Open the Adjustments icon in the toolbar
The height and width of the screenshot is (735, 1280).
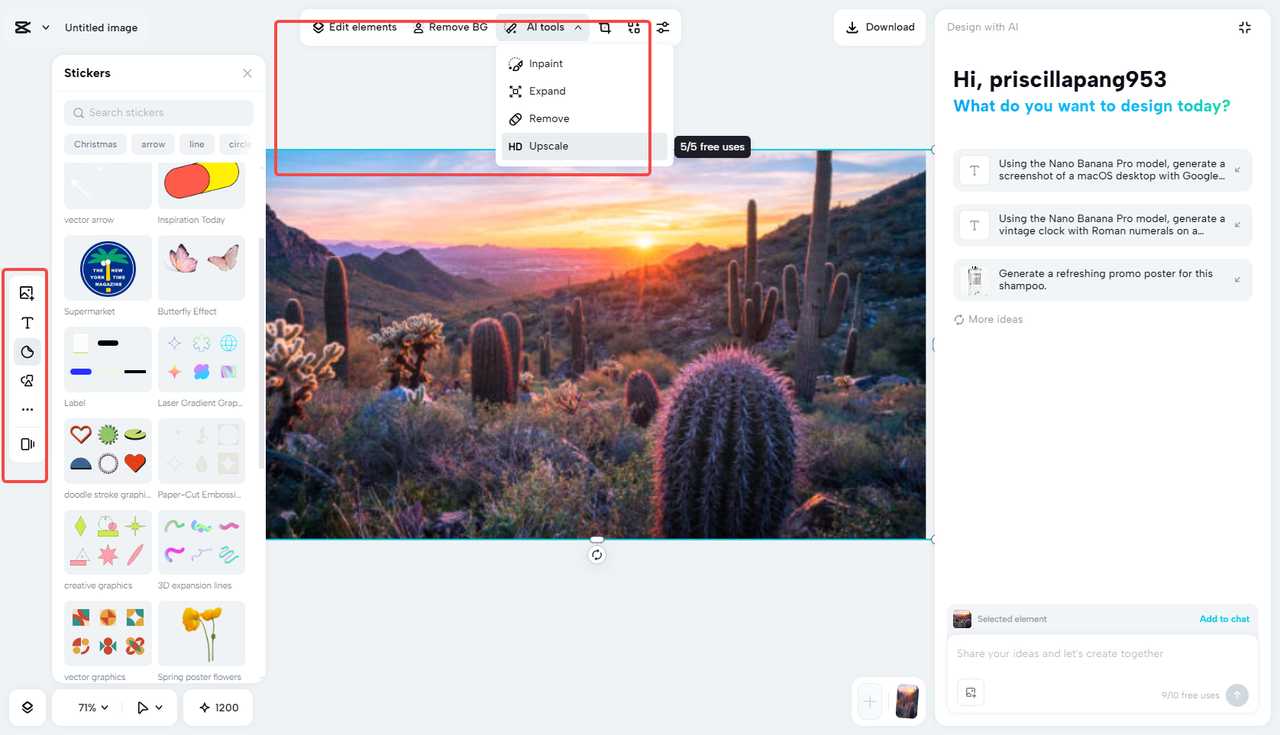point(662,27)
